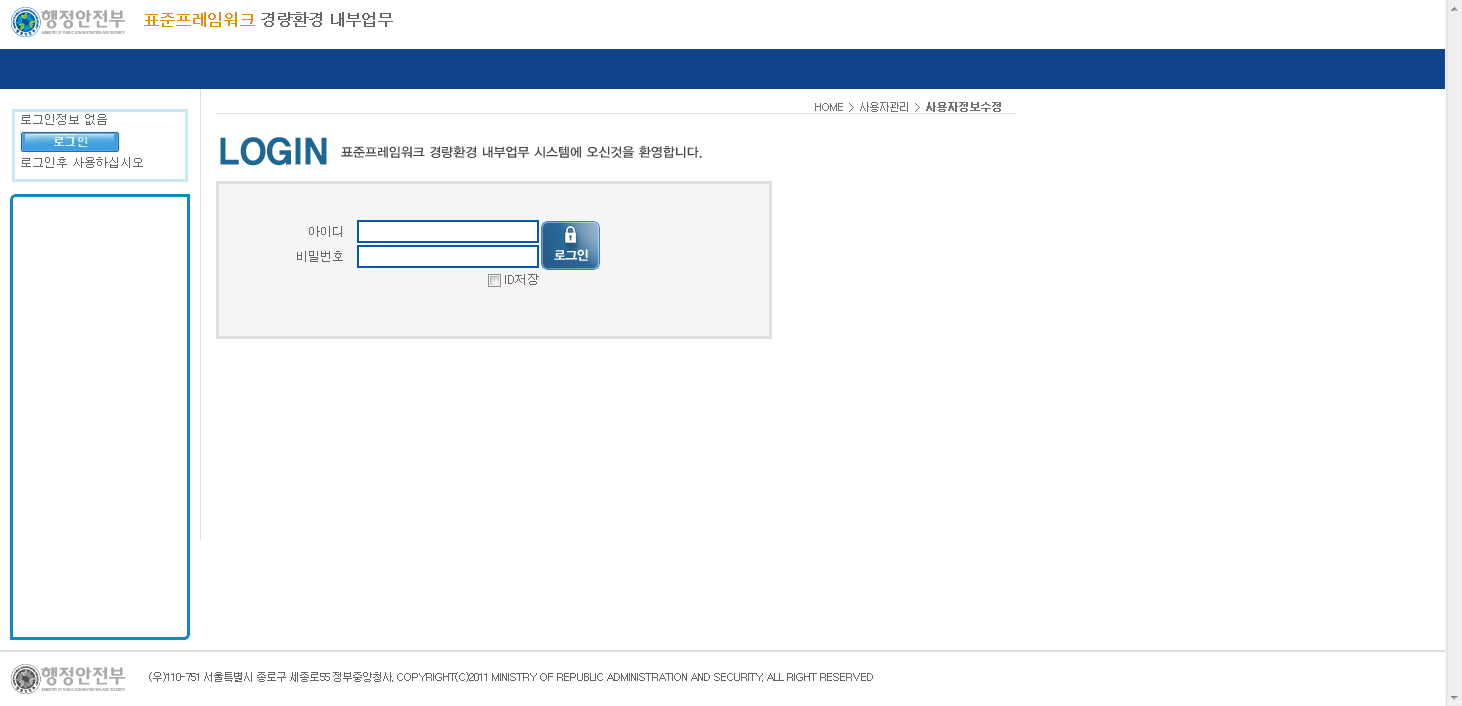Click the large LOGIN heading
The height and width of the screenshot is (706, 1462).
point(273,152)
